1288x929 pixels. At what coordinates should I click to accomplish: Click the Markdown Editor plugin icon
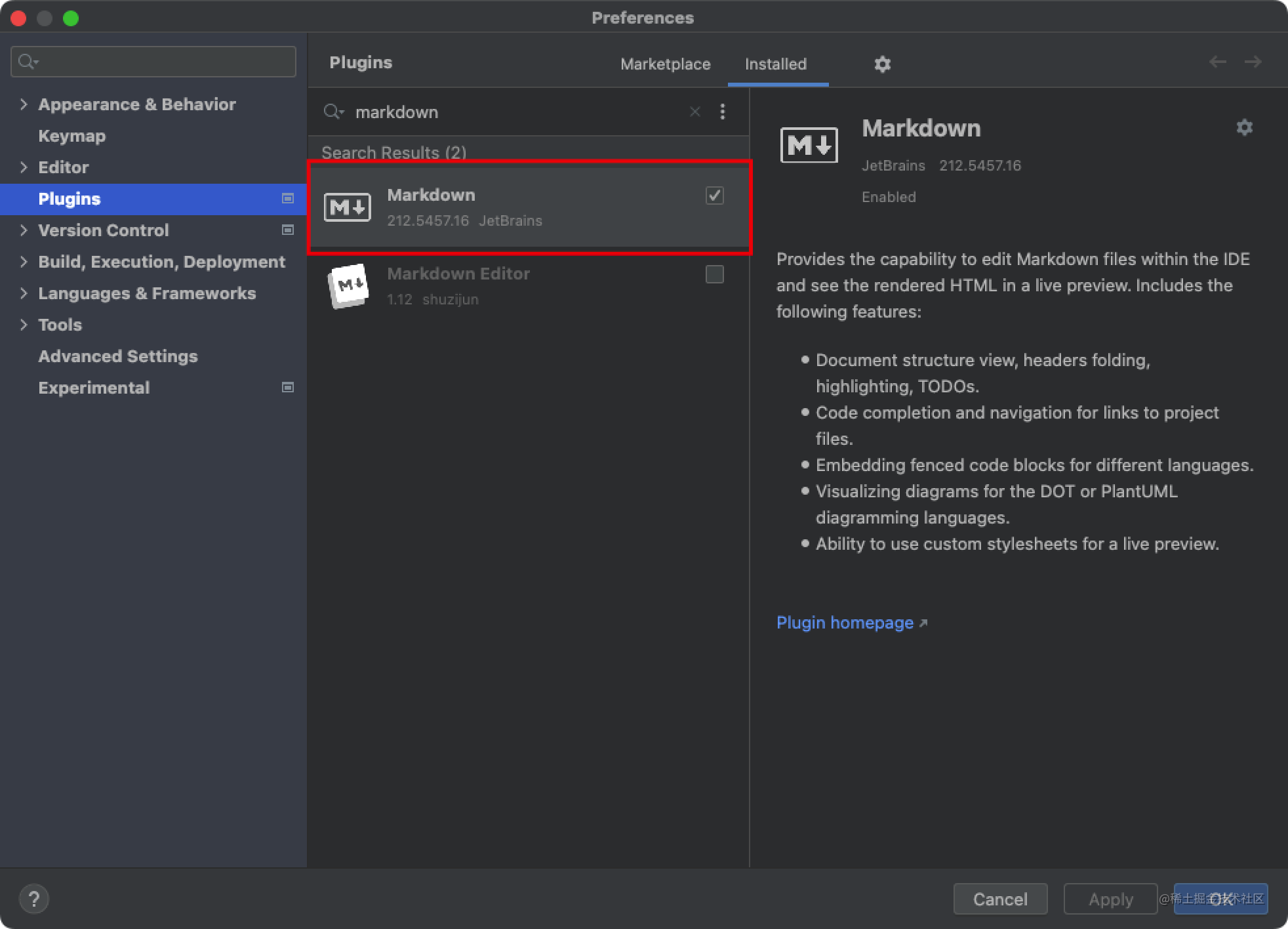coord(348,286)
